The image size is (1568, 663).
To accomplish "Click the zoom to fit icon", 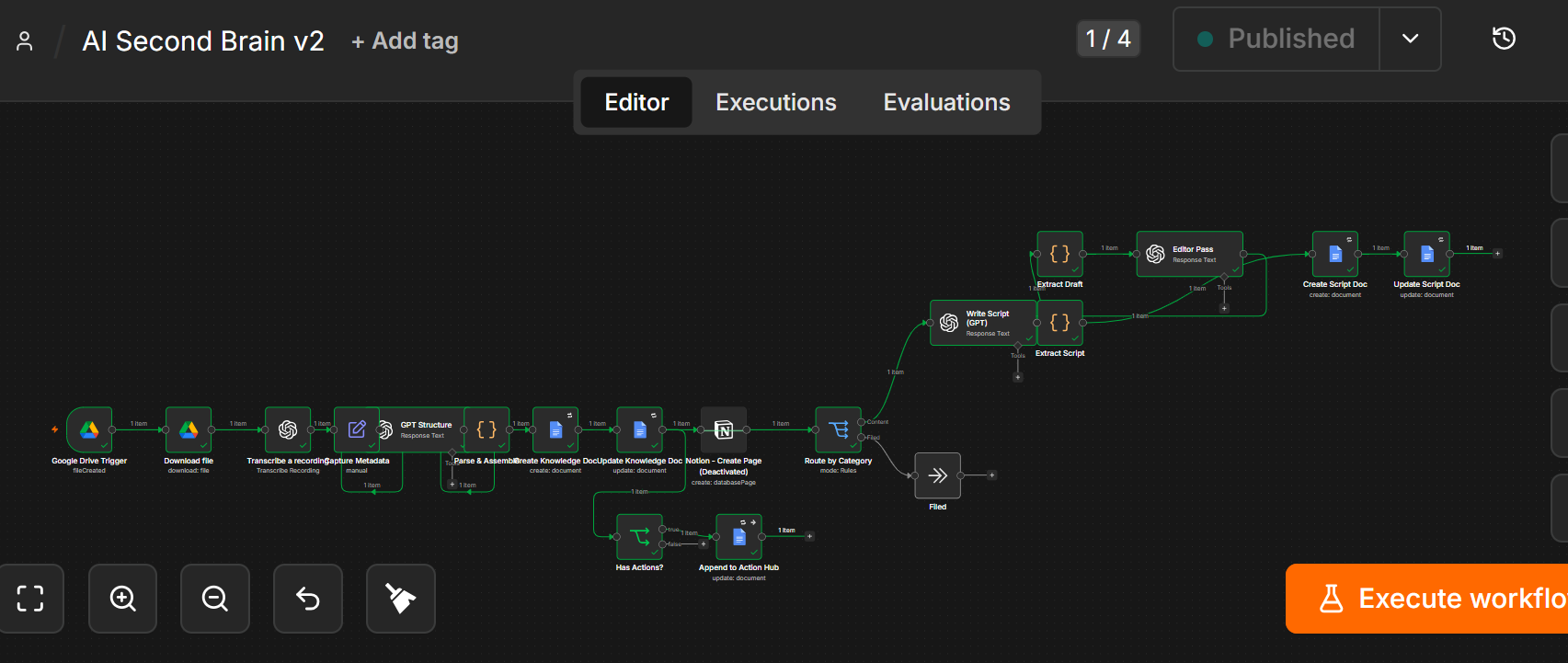I will click(30, 599).
